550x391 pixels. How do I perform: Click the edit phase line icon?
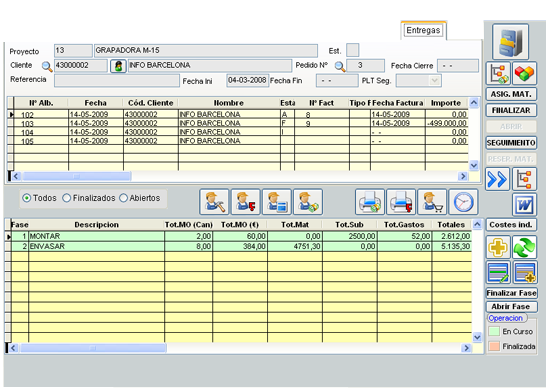(498, 273)
